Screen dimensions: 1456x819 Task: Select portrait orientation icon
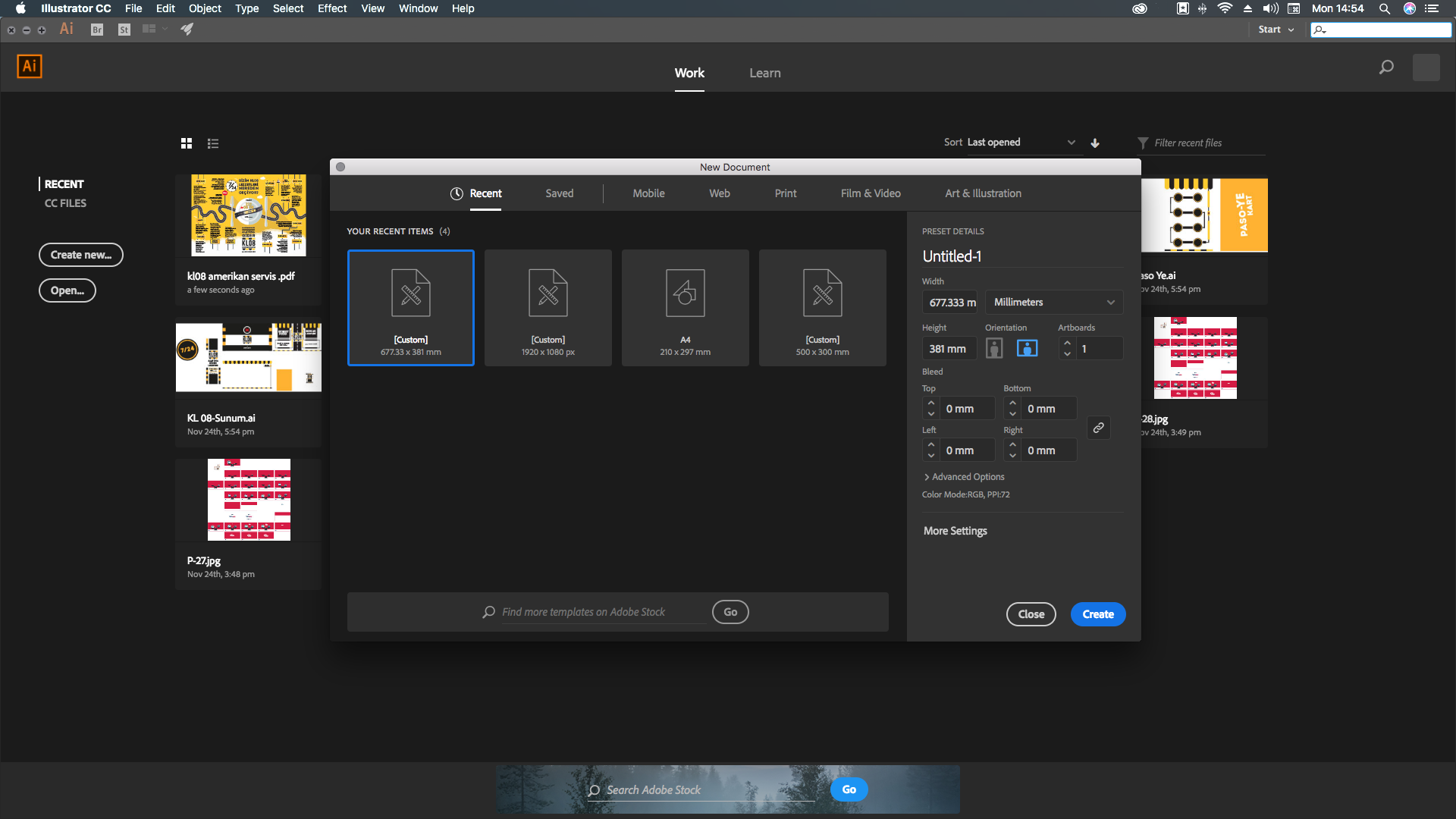[x=994, y=348]
